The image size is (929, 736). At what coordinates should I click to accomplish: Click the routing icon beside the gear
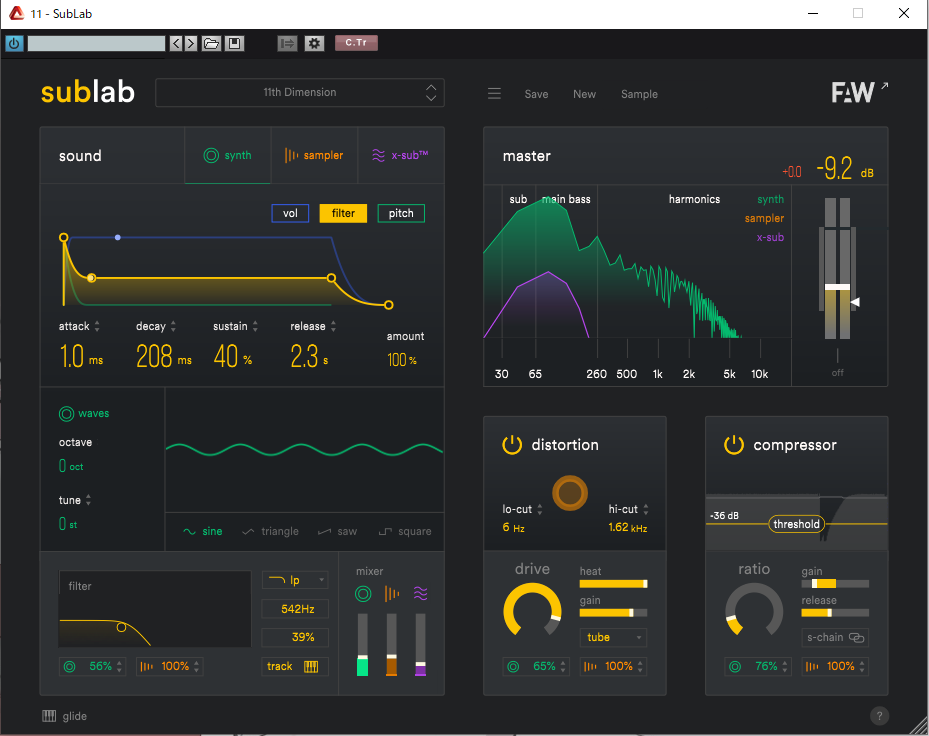(x=287, y=43)
